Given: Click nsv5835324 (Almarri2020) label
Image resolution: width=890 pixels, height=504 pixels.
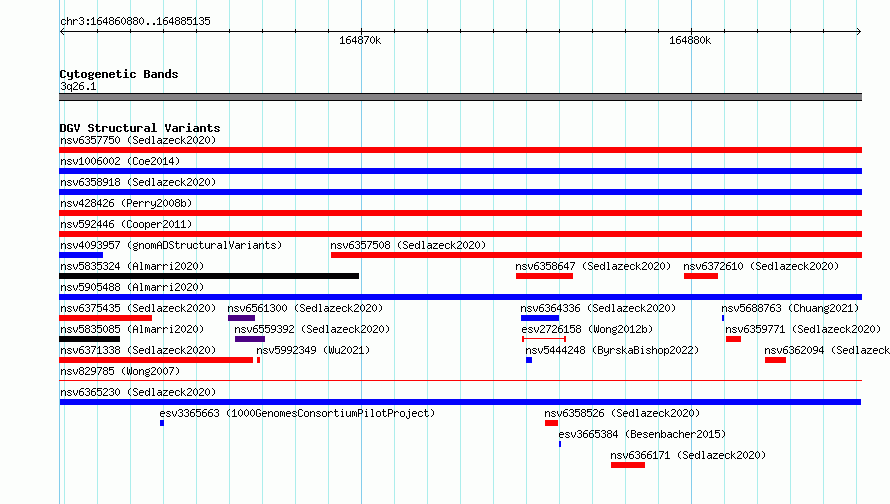Looking at the screenshot, I should 132,266.
